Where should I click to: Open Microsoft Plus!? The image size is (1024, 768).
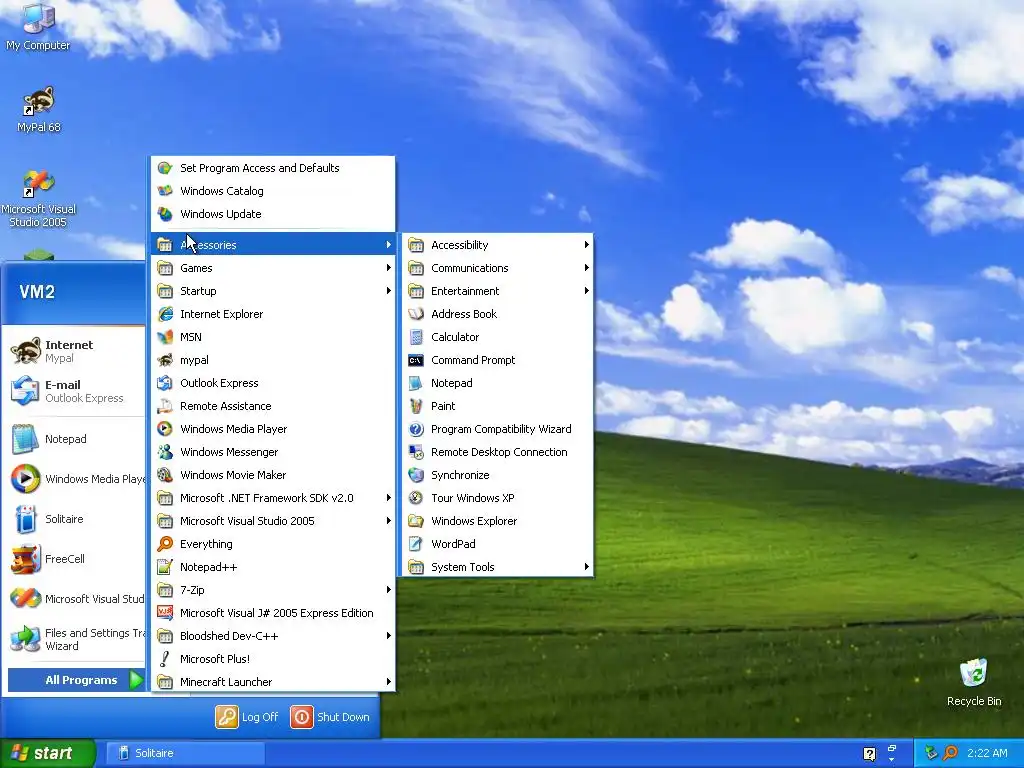pos(273,659)
